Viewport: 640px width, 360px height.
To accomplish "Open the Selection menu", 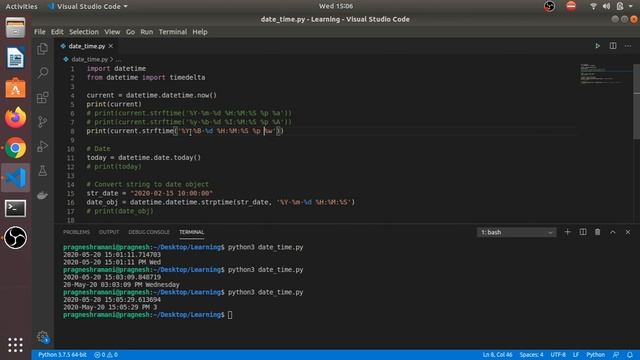I will click(x=84, y=32).
